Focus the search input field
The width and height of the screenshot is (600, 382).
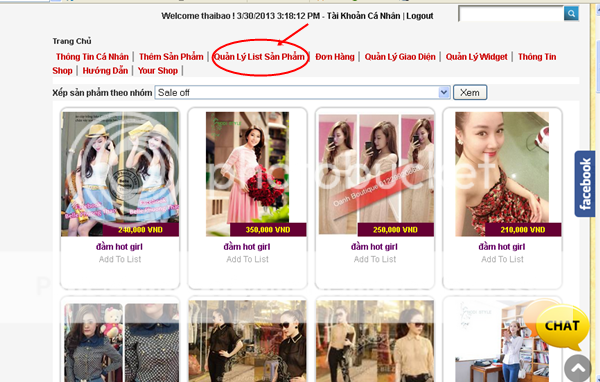[x=511, y=14]
